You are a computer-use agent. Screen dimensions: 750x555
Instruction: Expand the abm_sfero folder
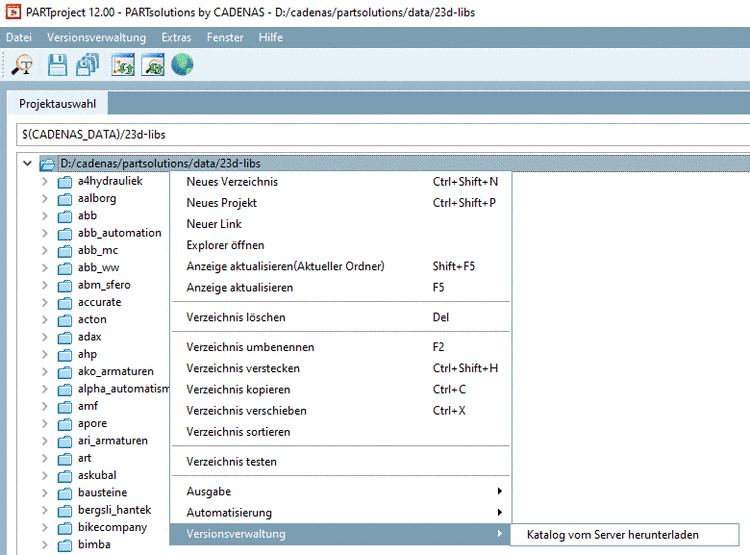pyautogui.click(x=44, y=285)
